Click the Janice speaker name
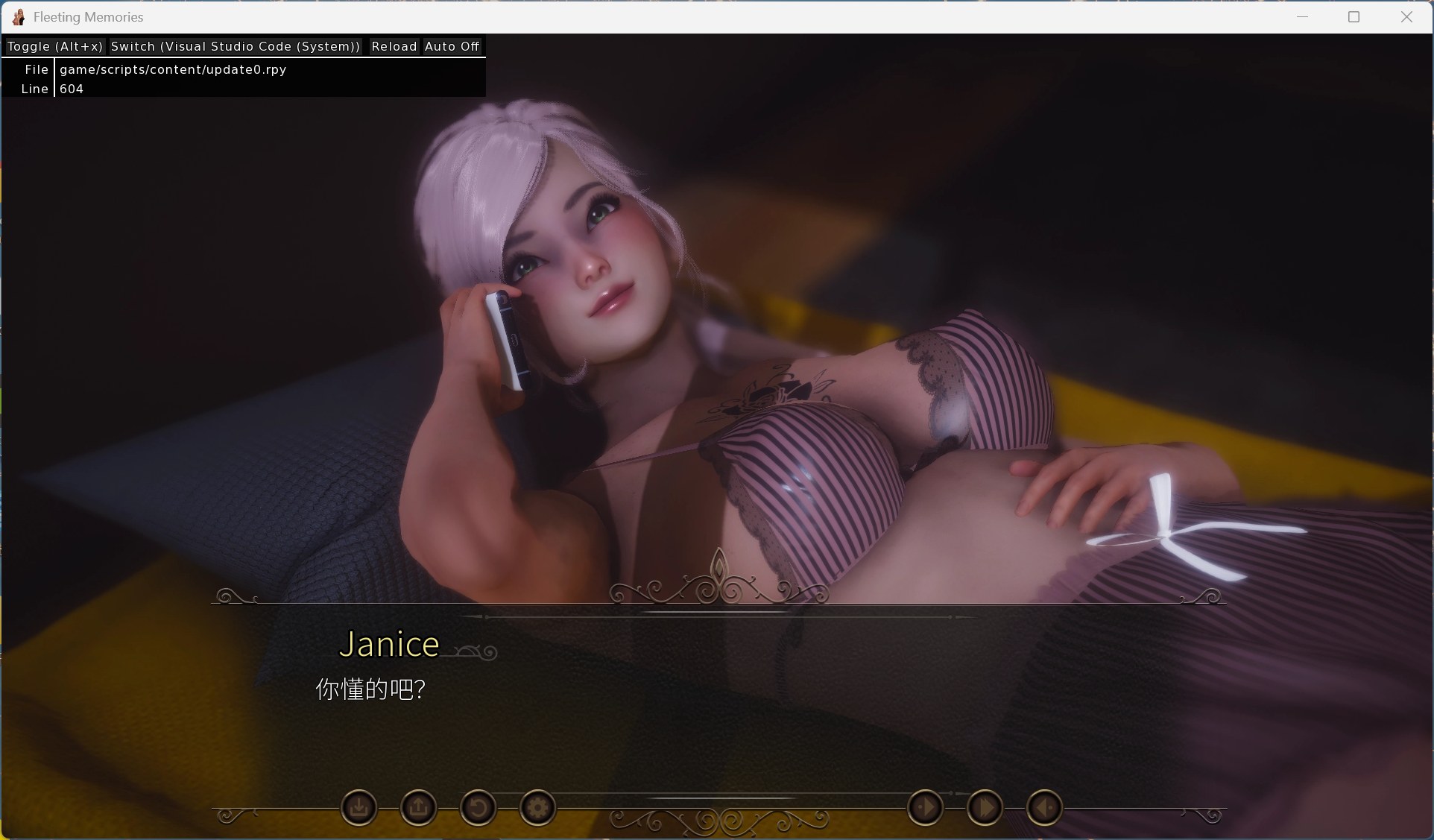1434x840 pixels. coord(389,645)
